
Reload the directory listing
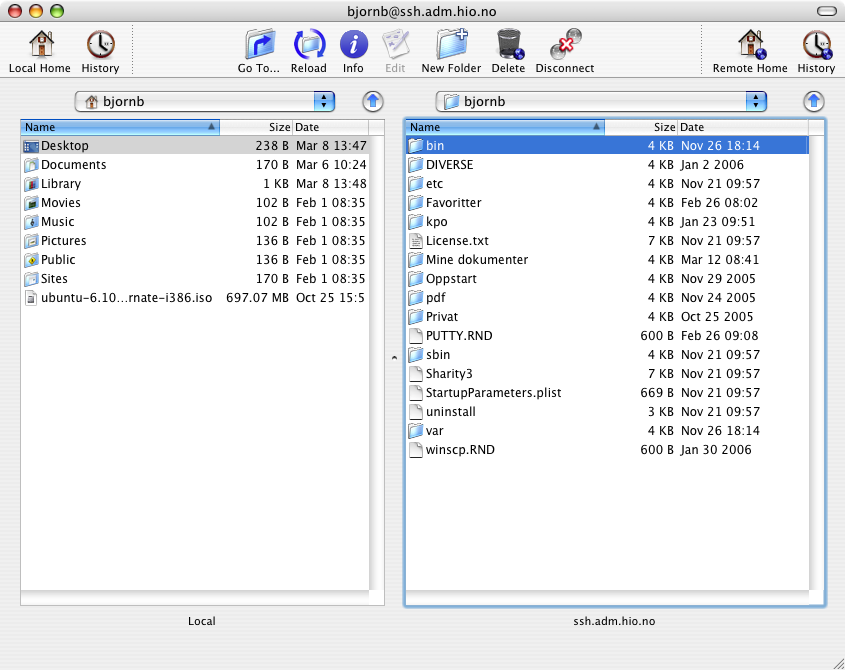309,44
